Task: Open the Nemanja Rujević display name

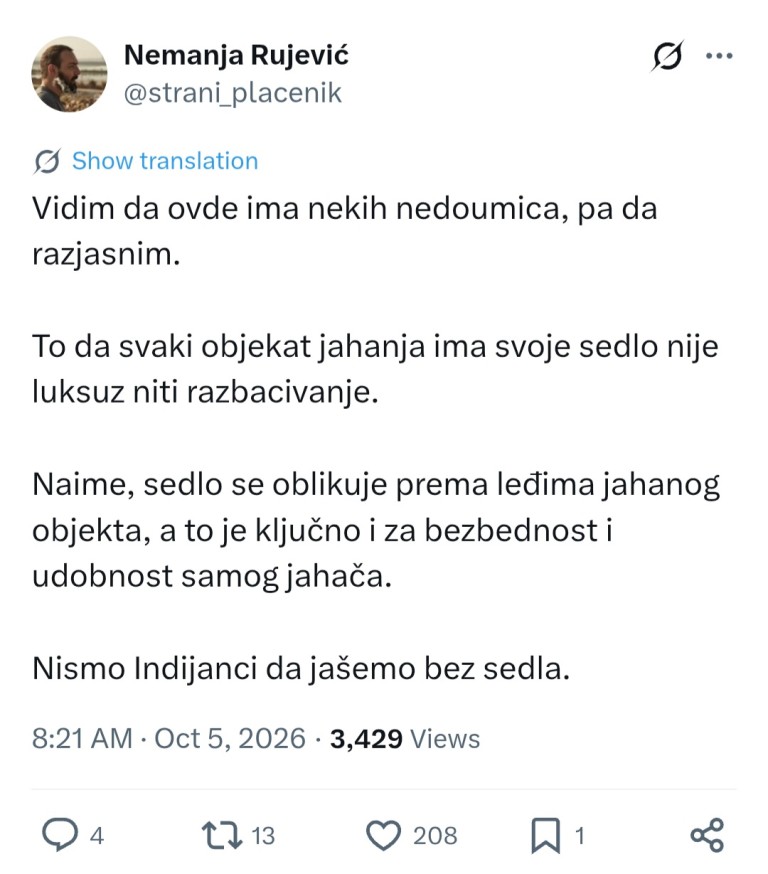Action: point(236,56)
